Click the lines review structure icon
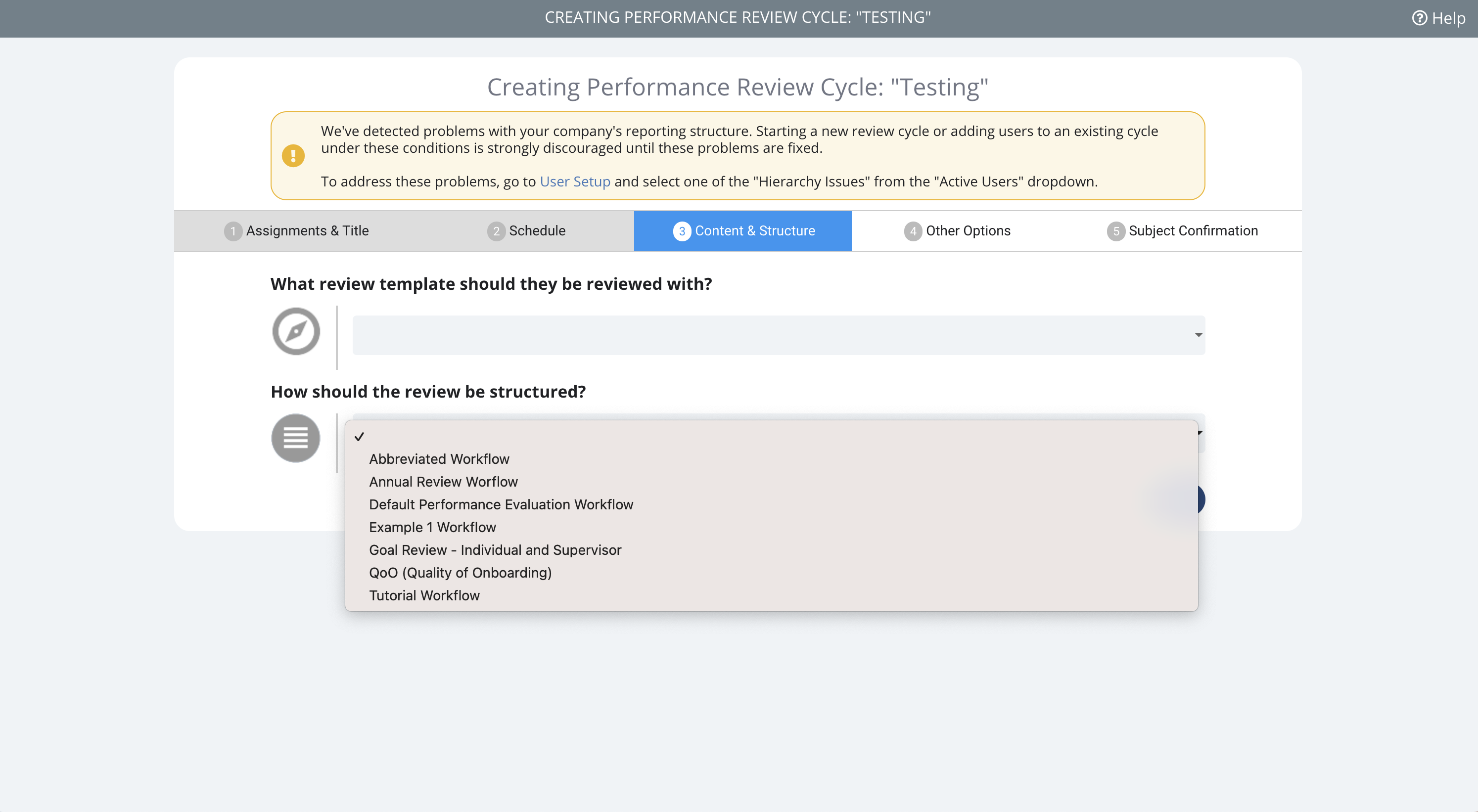1478x812 pixels. tap(296, 438)
